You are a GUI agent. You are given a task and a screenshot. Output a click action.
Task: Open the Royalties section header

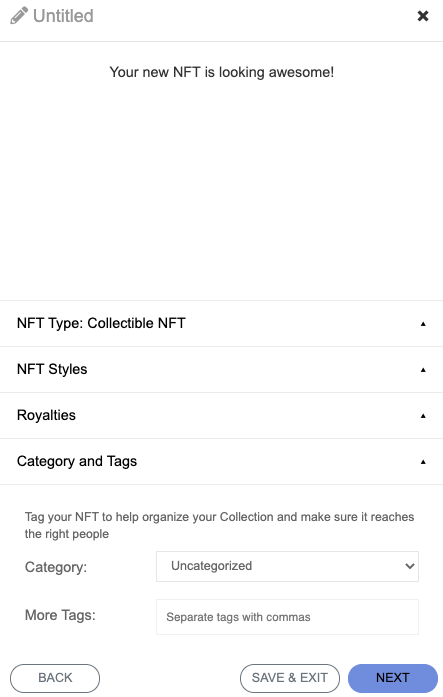(x=221, y=416)
